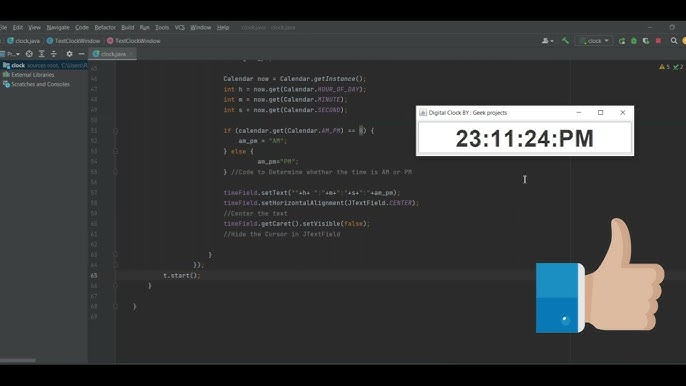
Task: Click the pink TextClockWindow method breadcrumb
Action: click(134, 41)
